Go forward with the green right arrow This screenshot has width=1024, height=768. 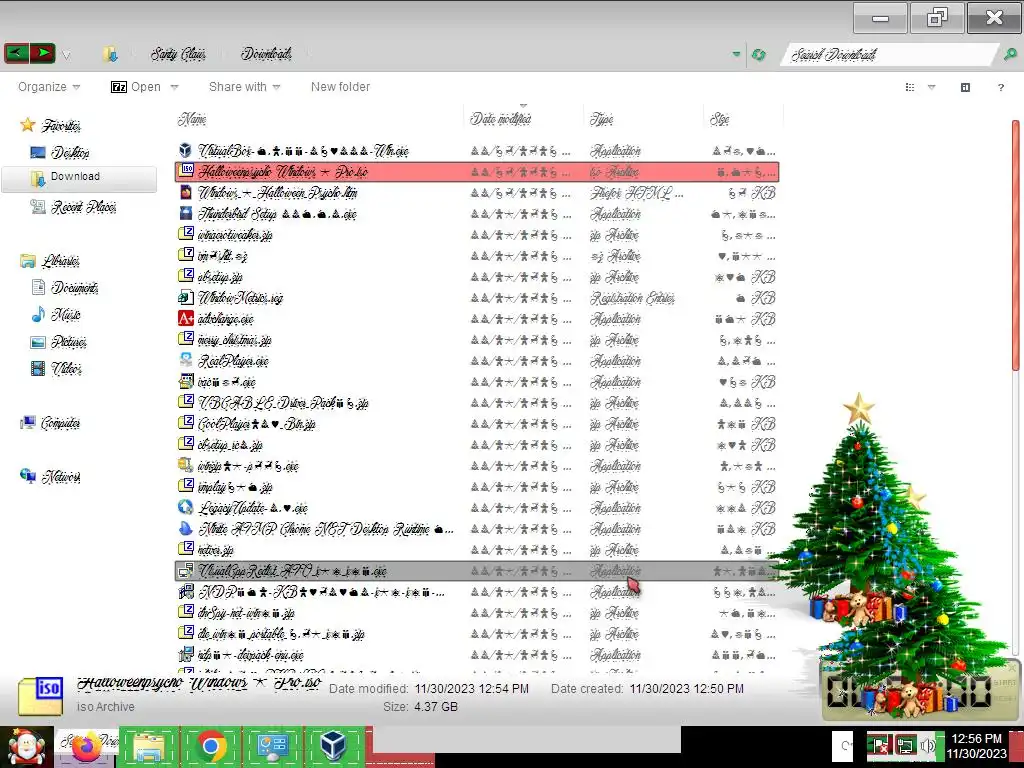(42, 53)
